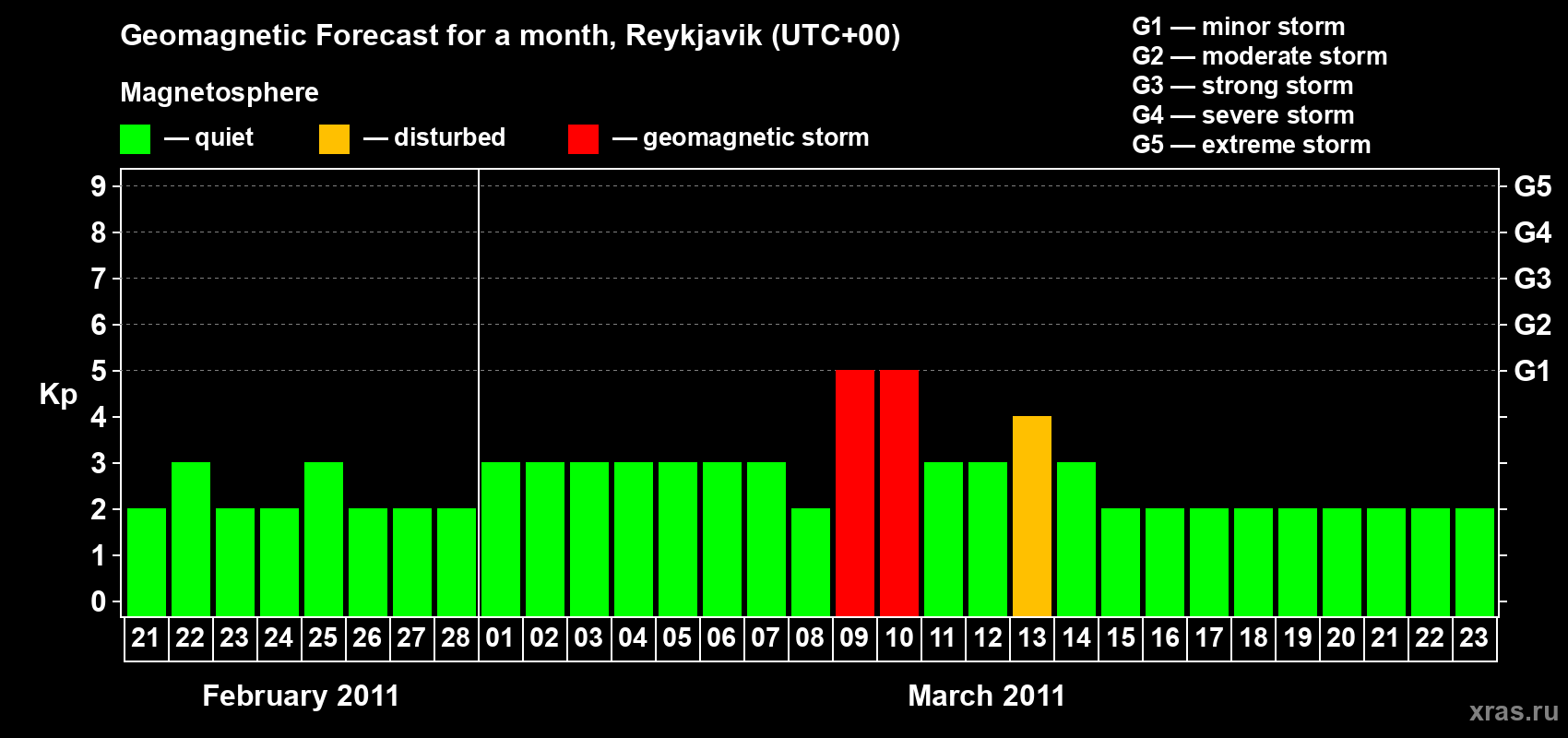Click the 'G5 — extreme storm' legend text
Viewport: 1568px width, 738px height.
pyautogui.click(x=1252, y=145)
